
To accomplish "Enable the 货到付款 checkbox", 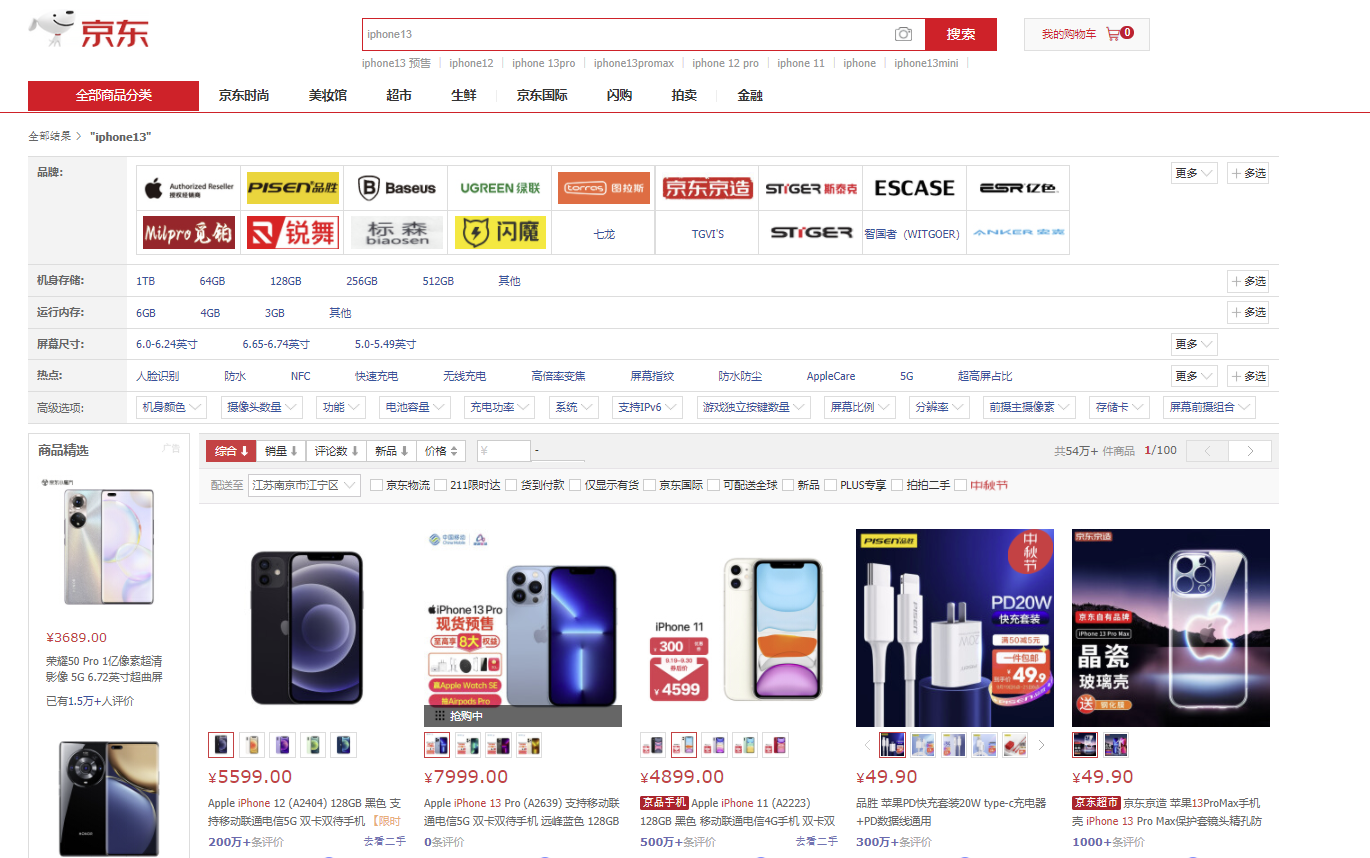I will 511,485.
